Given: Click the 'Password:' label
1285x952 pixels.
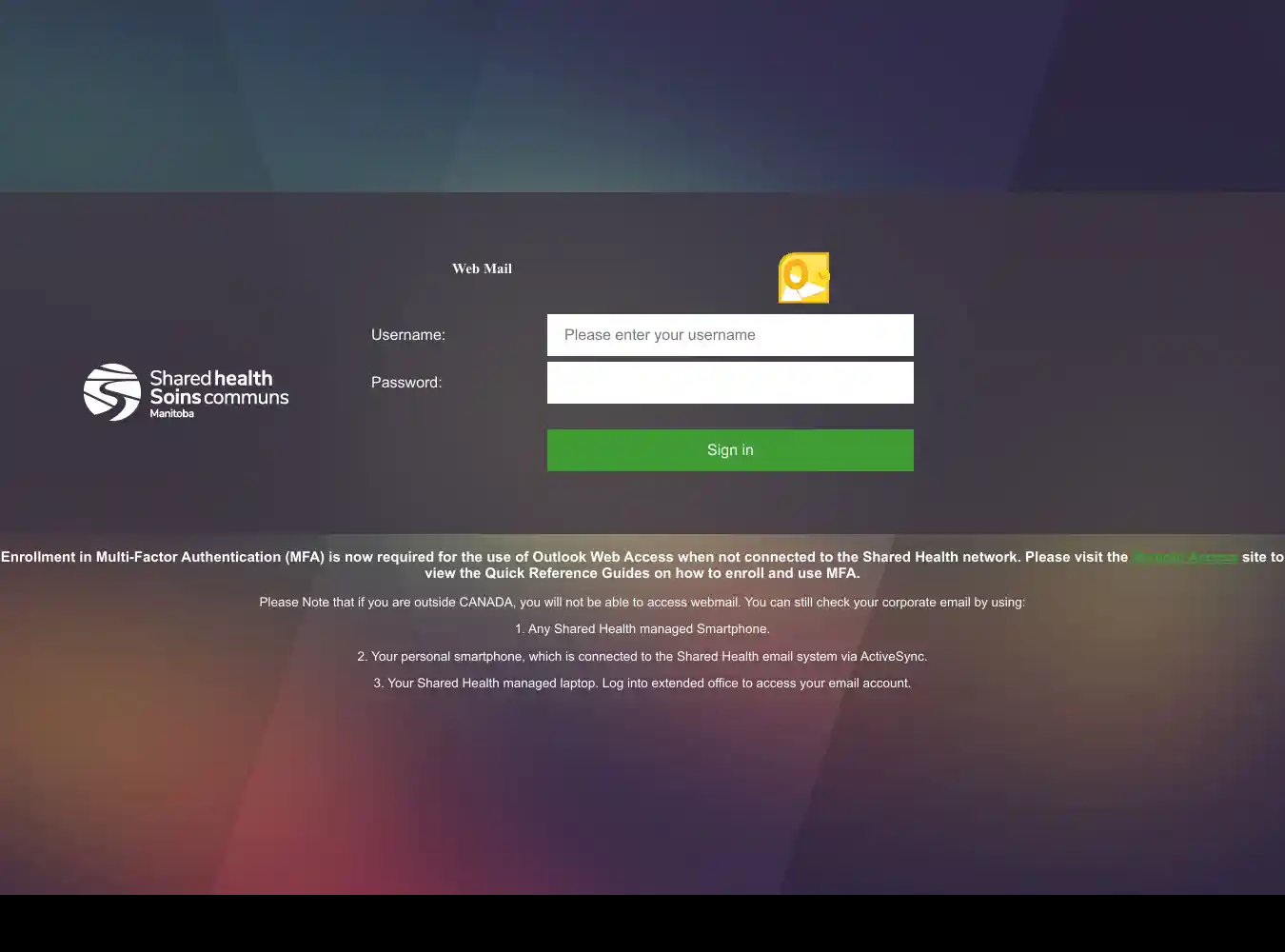Looking at the screenshot, I should click(406, 383).
